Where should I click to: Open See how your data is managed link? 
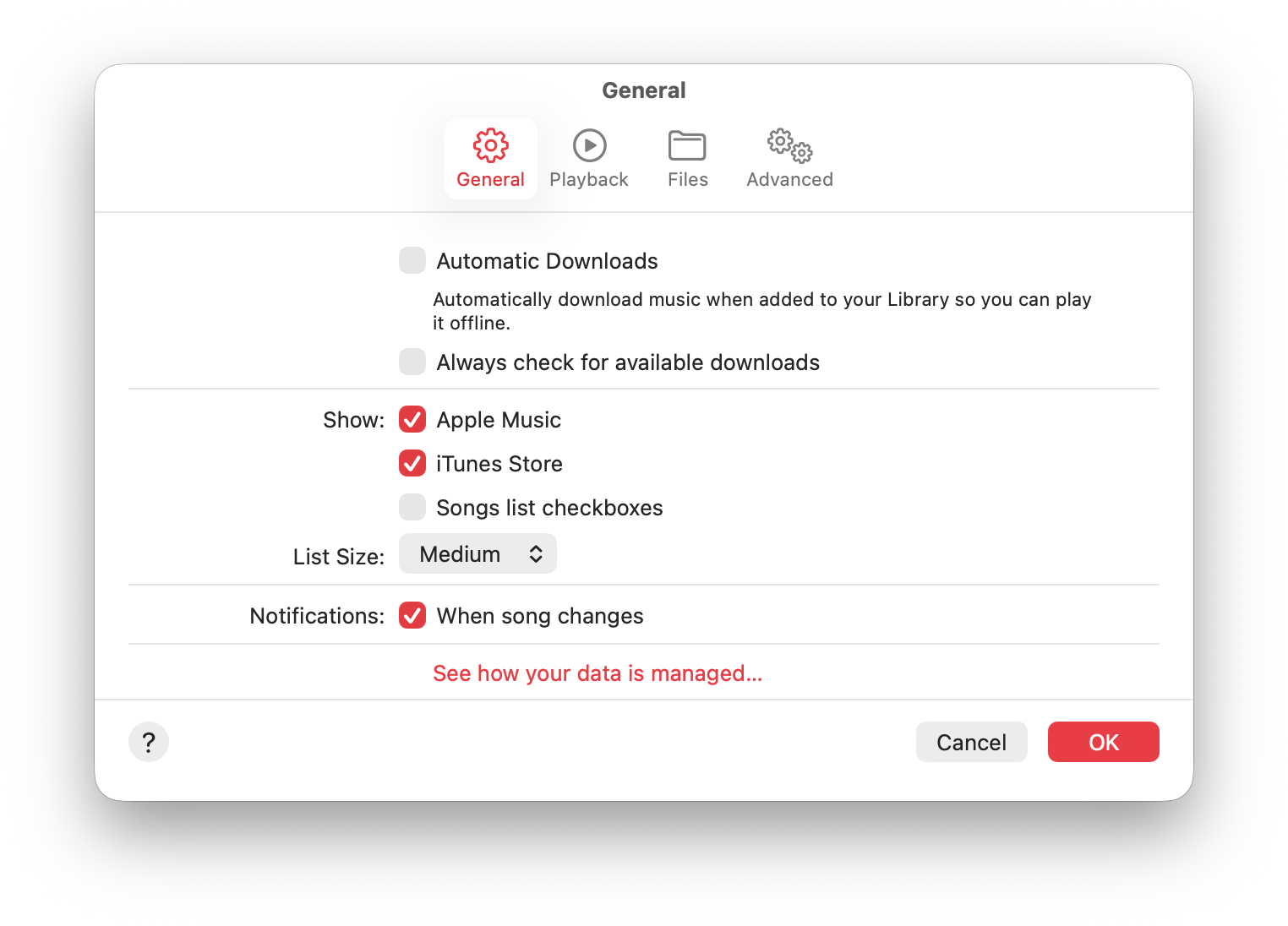(598, 673)
